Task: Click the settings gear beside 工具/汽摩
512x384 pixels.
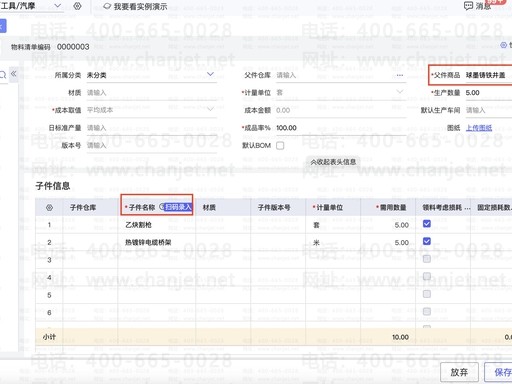Action: pyautogui.click(x=77, y=6)
